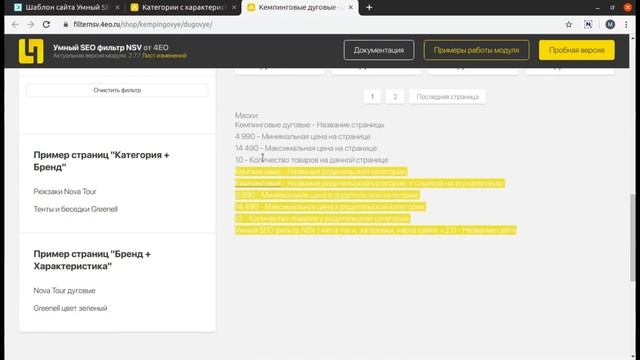
Task: Click the page vertical scrollbar thumb
Action: [632, 238]
